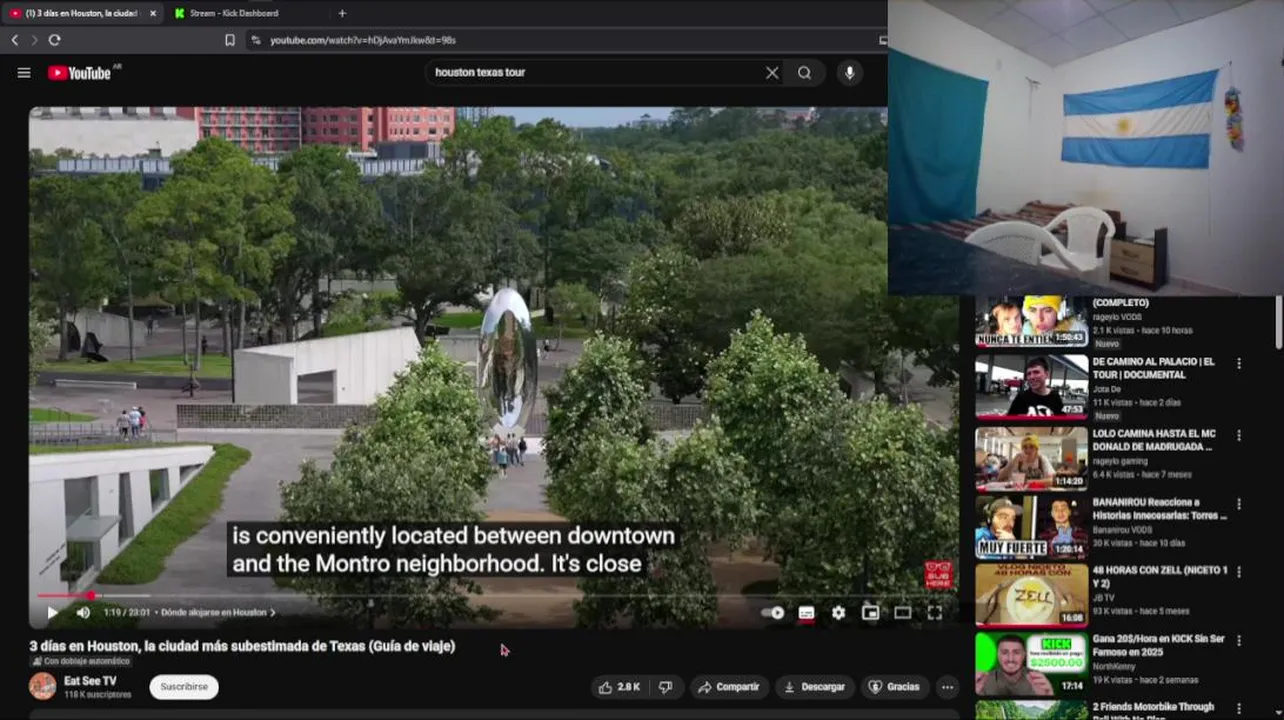This screenshot has width=1284, height=720.
Task: Enable miniplayer mode
Action: pos(870,613)
